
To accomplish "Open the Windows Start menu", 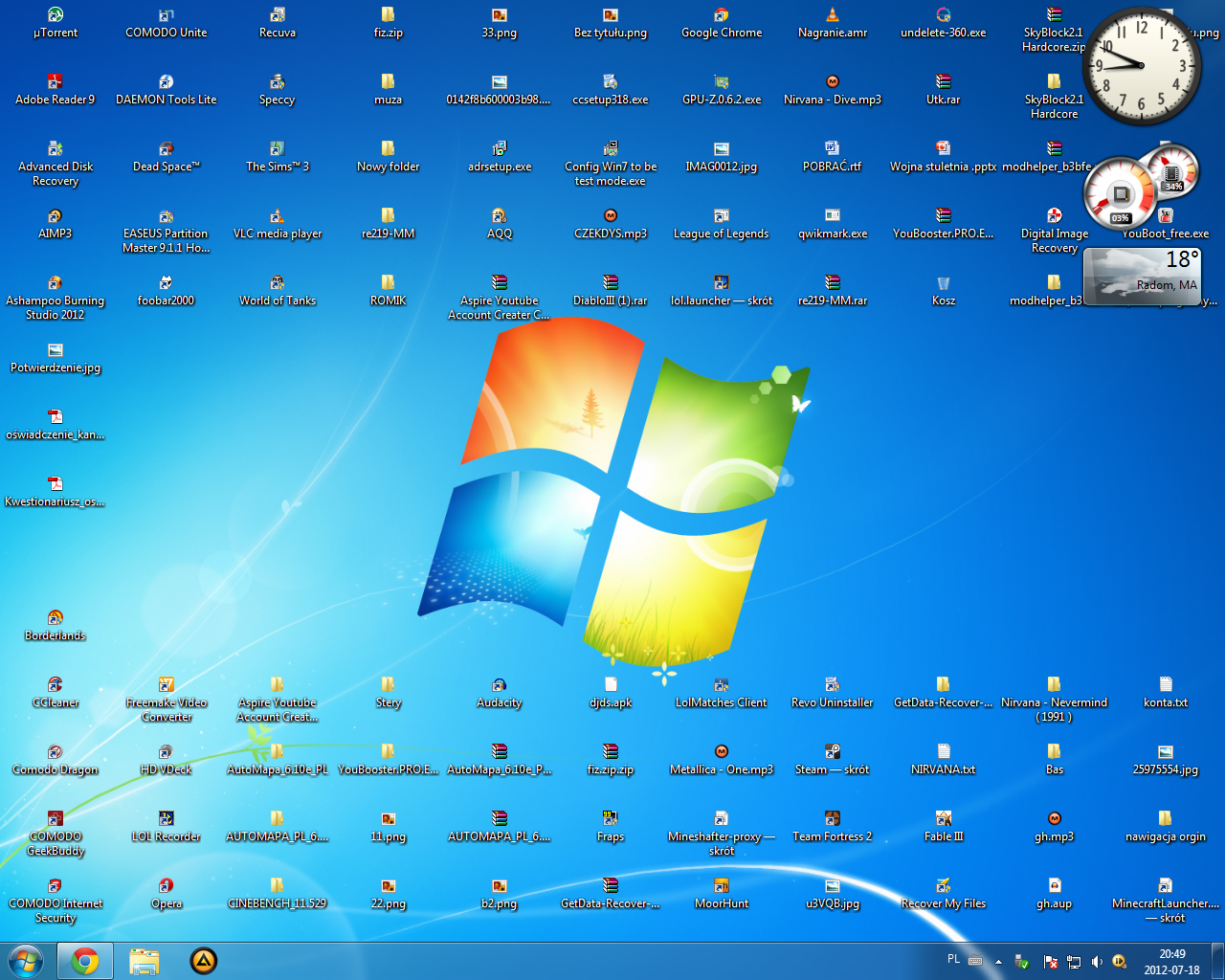I will (x=26, y=961).
